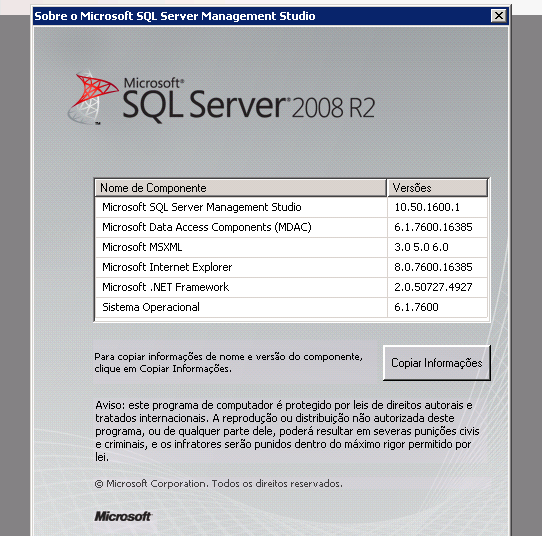The width and height of the screenshot is (542, 536).
Task: Click the Copiar Informações button
Action: [x=437, y=363]
